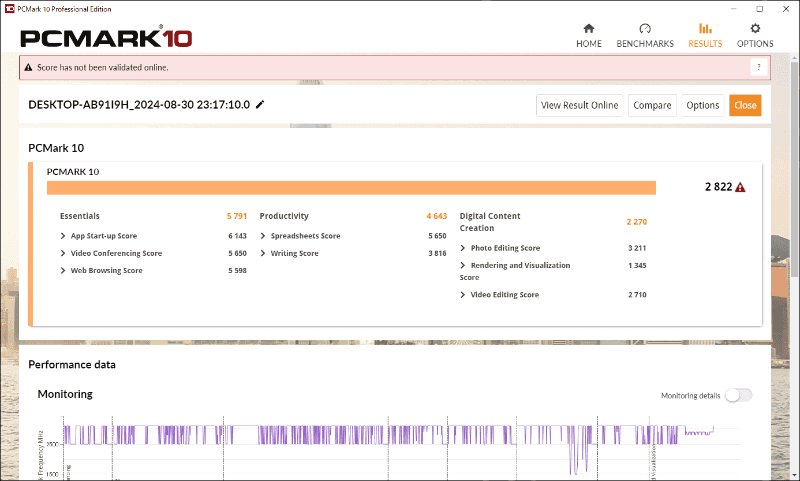
Task: Click the overall score 2 822
Action: pos(718,187)
